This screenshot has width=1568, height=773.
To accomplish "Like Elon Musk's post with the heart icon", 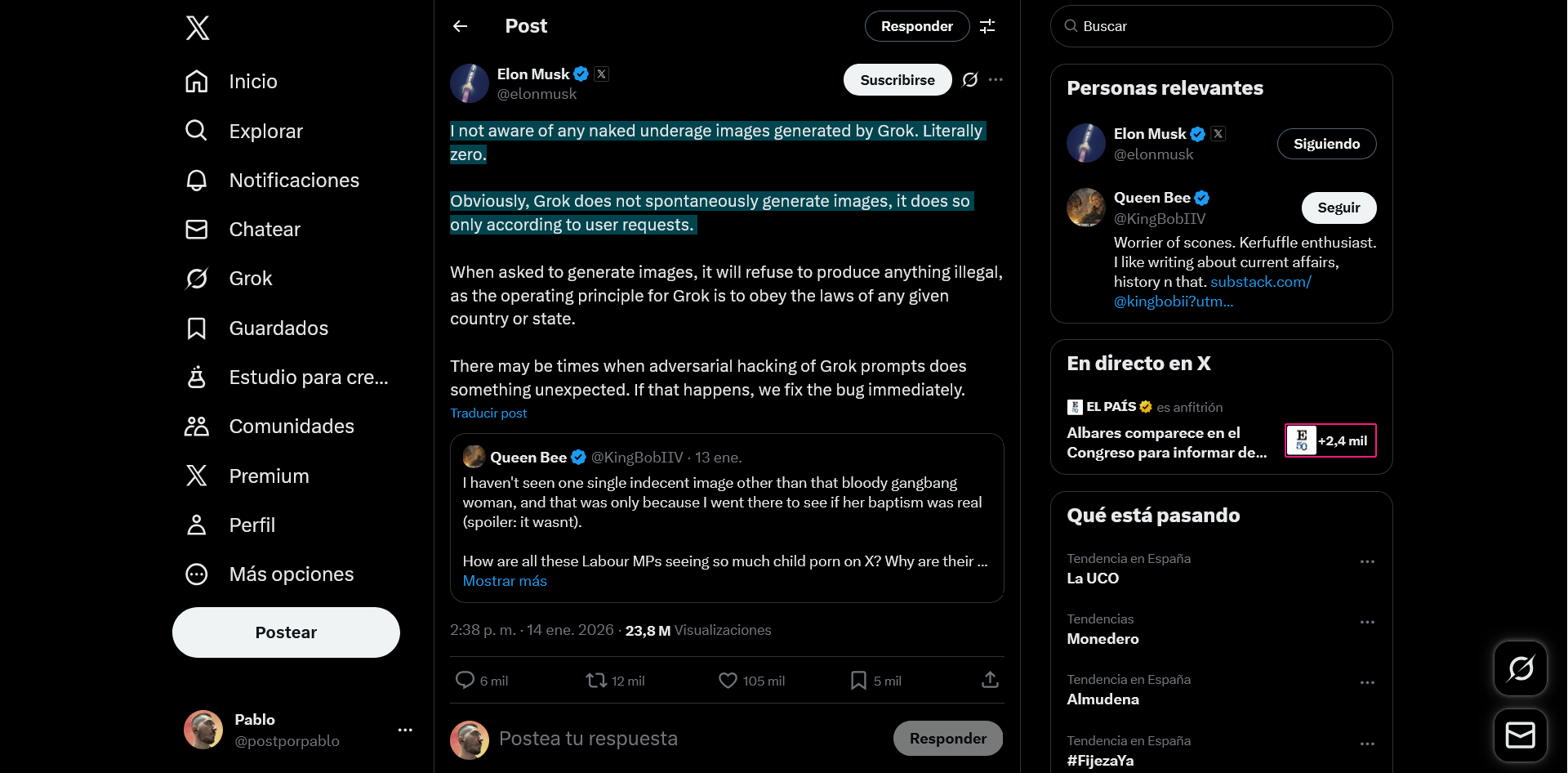I will pos(726,679).
